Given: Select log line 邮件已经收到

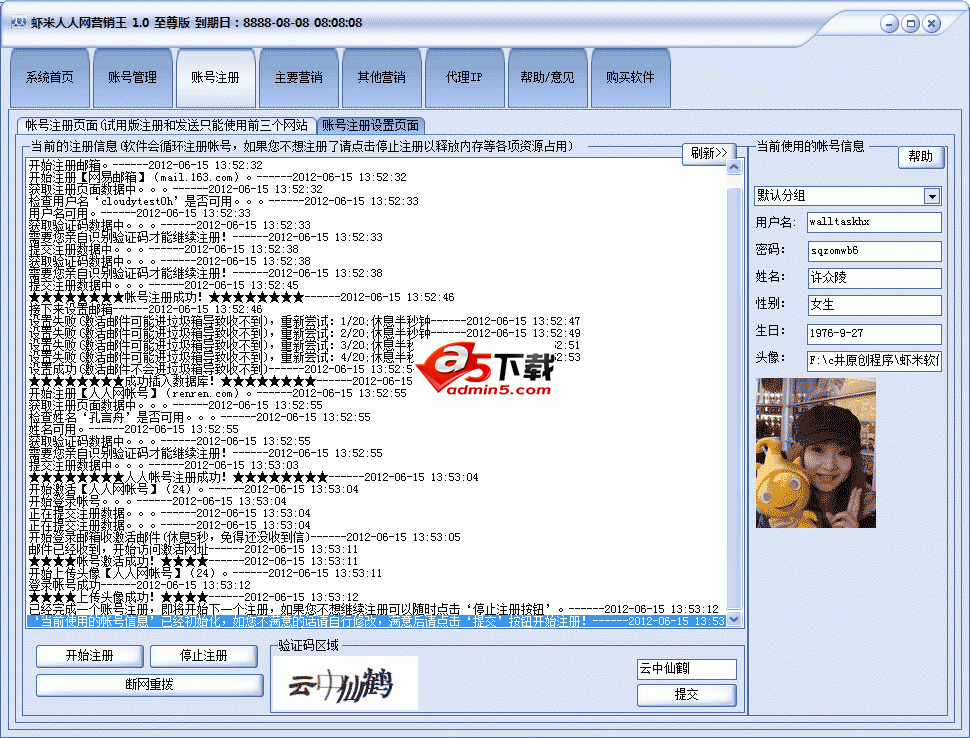Looking at the screenshot, I should point(194,549).
